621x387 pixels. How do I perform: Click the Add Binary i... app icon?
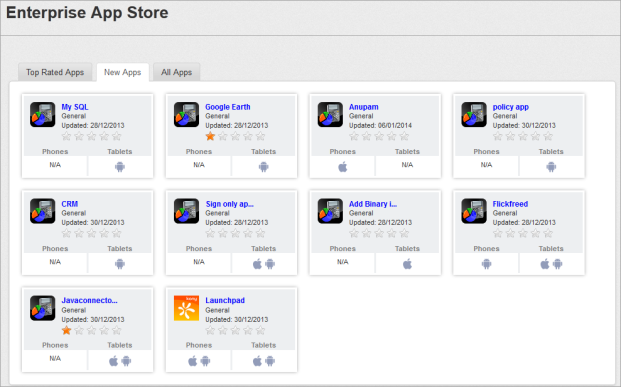tap(330, 211)
